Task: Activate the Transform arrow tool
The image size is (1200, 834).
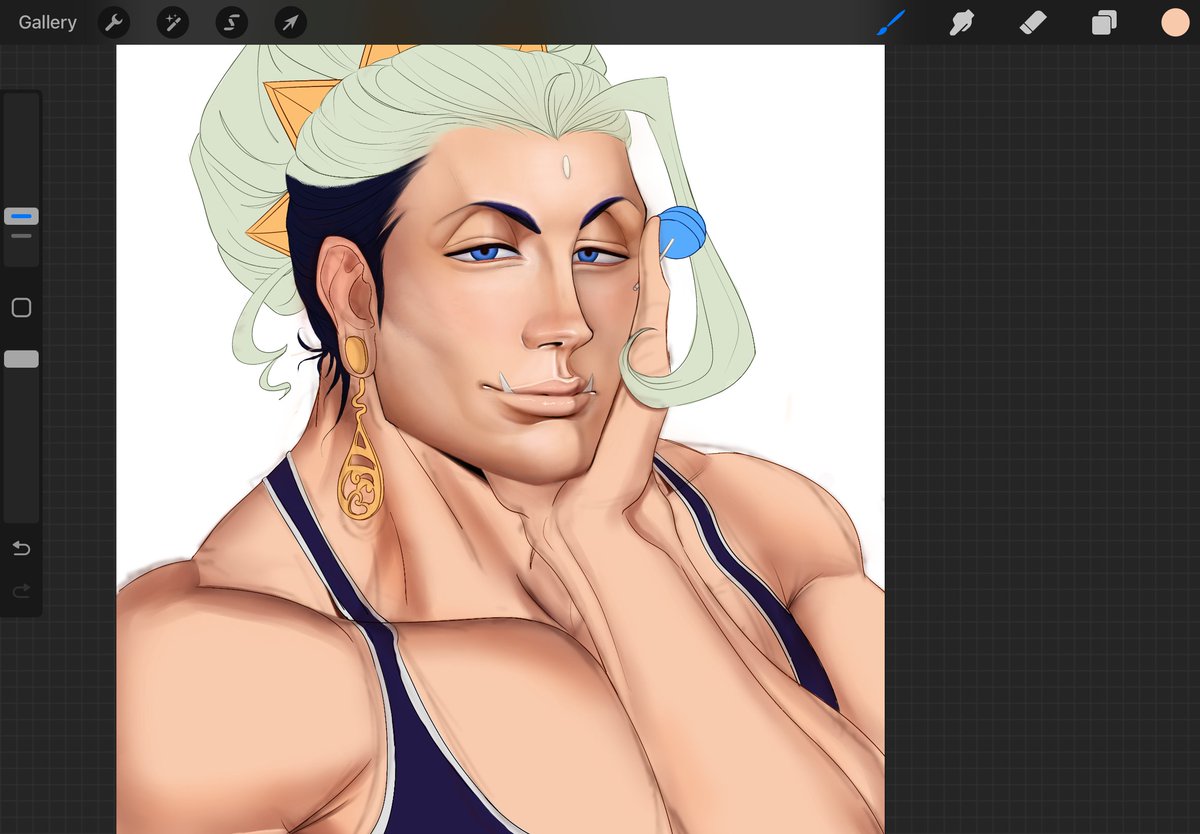Action: pyautogui.click(x=291, y=22)
